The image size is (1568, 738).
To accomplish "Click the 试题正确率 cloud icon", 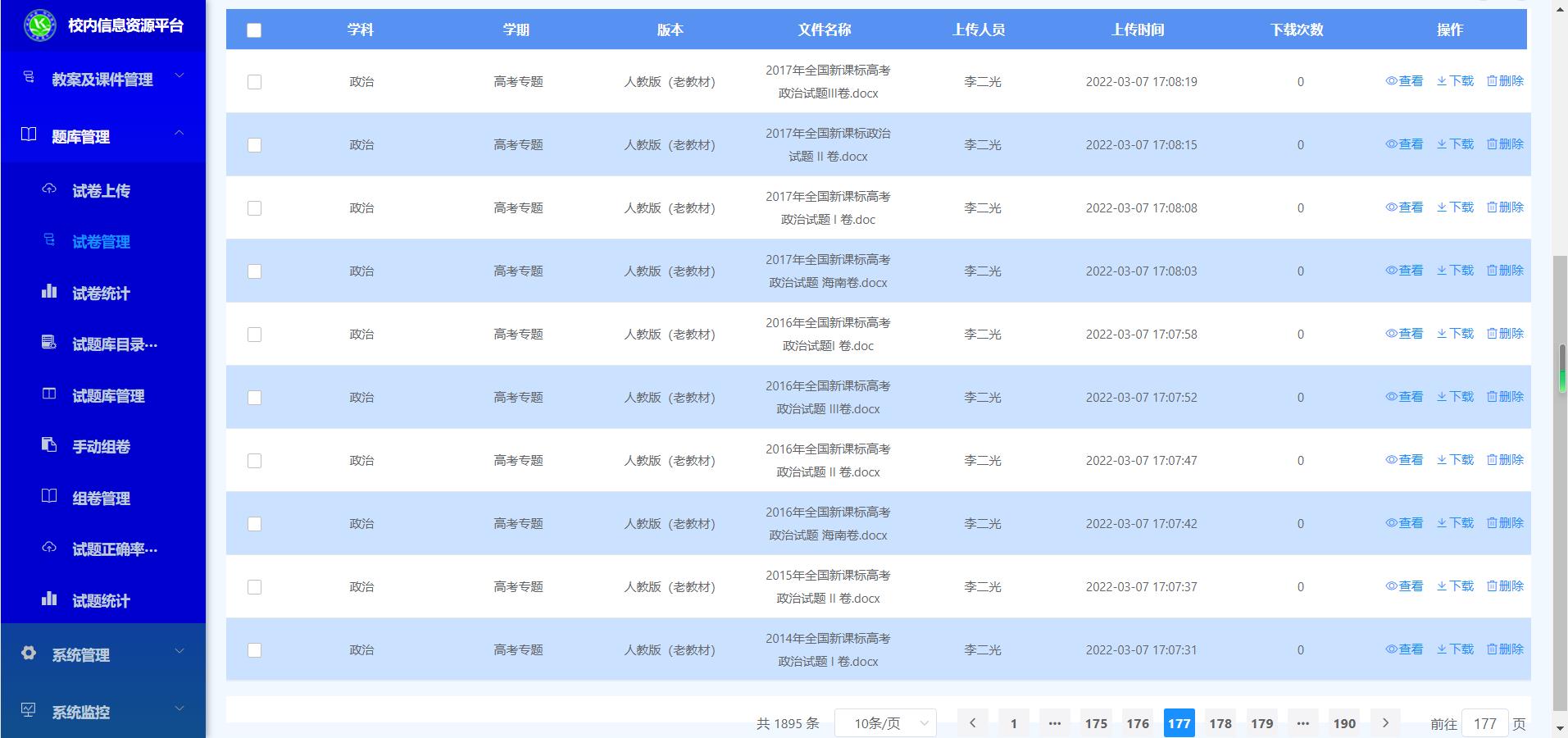I will [49, 548].
